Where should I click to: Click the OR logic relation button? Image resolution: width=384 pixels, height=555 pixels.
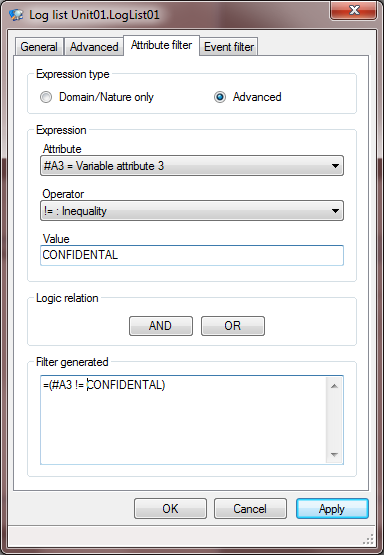click(233, 326)
